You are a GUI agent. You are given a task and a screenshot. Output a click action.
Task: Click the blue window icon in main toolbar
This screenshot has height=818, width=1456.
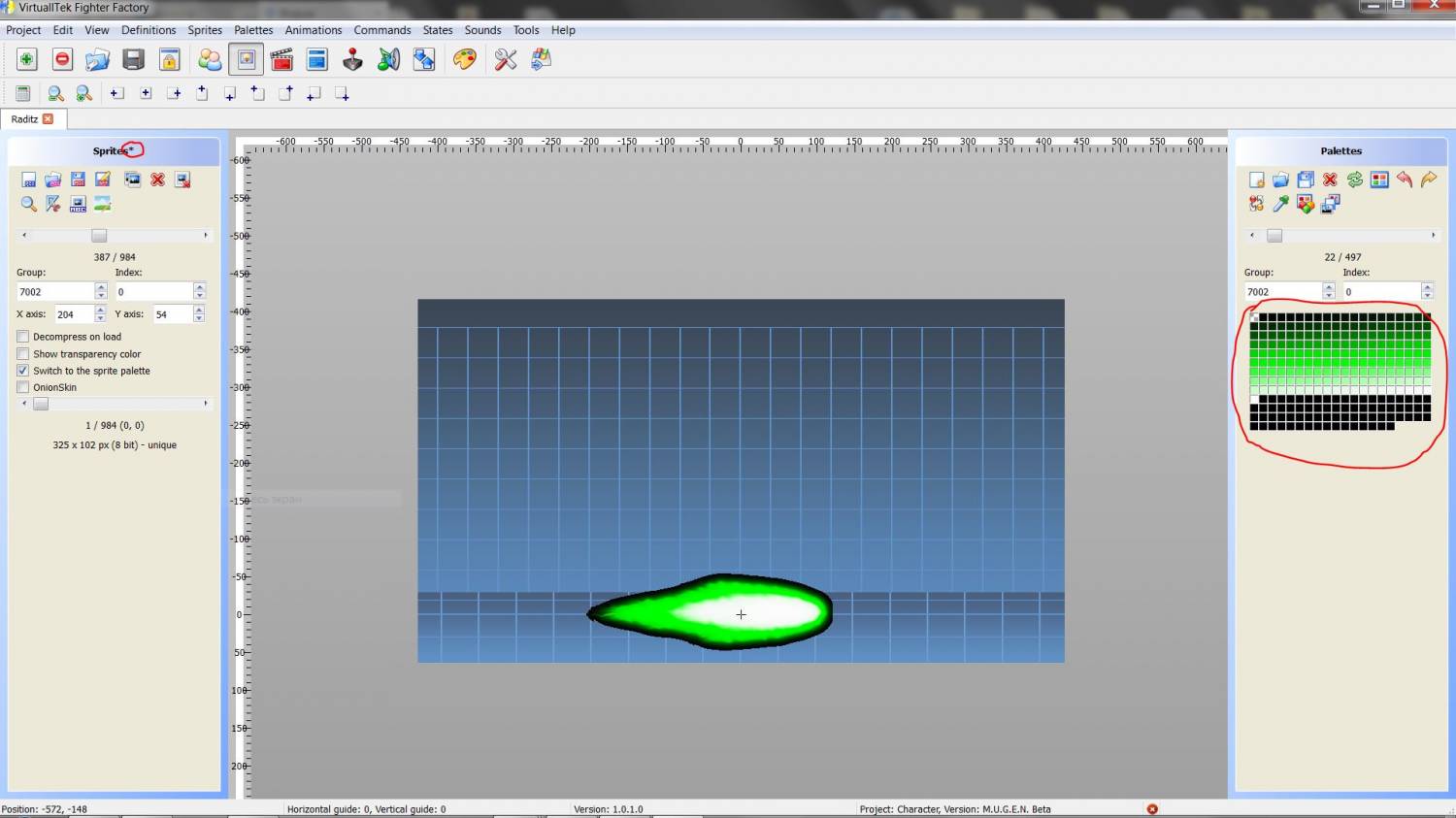click(316, 60)
